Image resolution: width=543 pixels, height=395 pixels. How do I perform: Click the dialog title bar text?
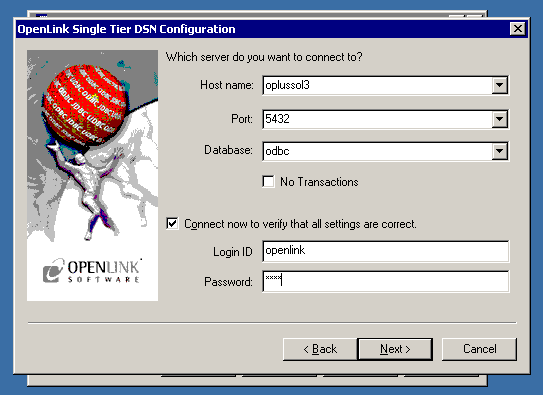(126, 29)
